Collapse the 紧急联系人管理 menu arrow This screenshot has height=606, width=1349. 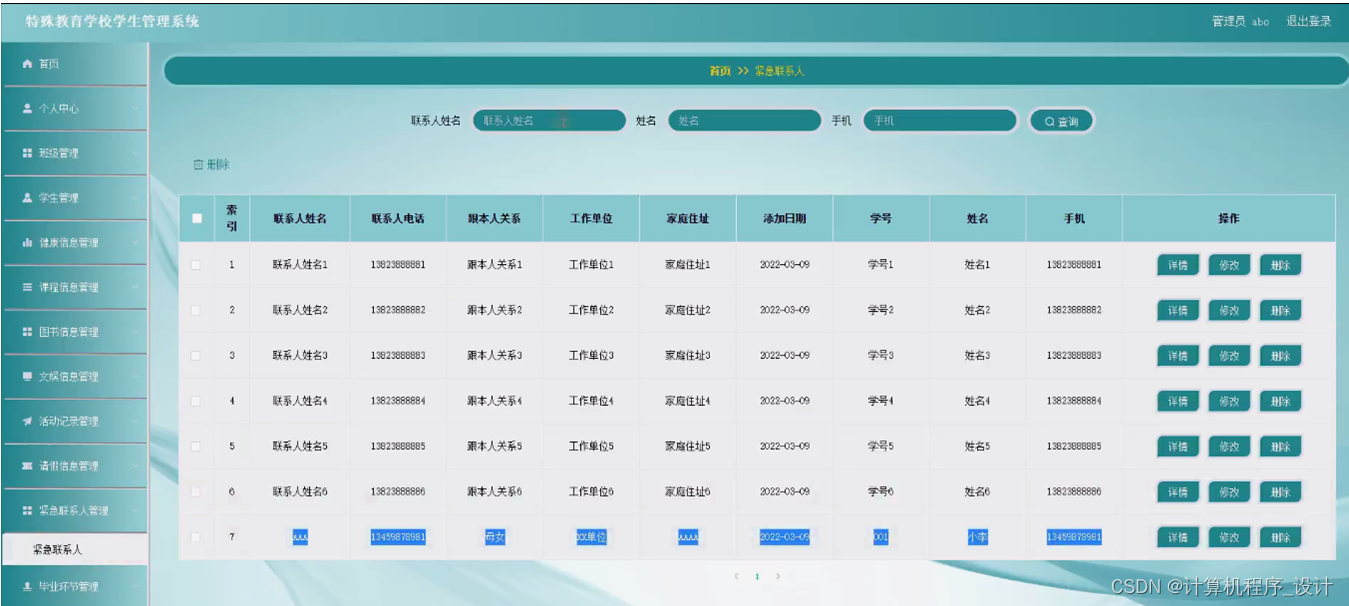[134, 511]
